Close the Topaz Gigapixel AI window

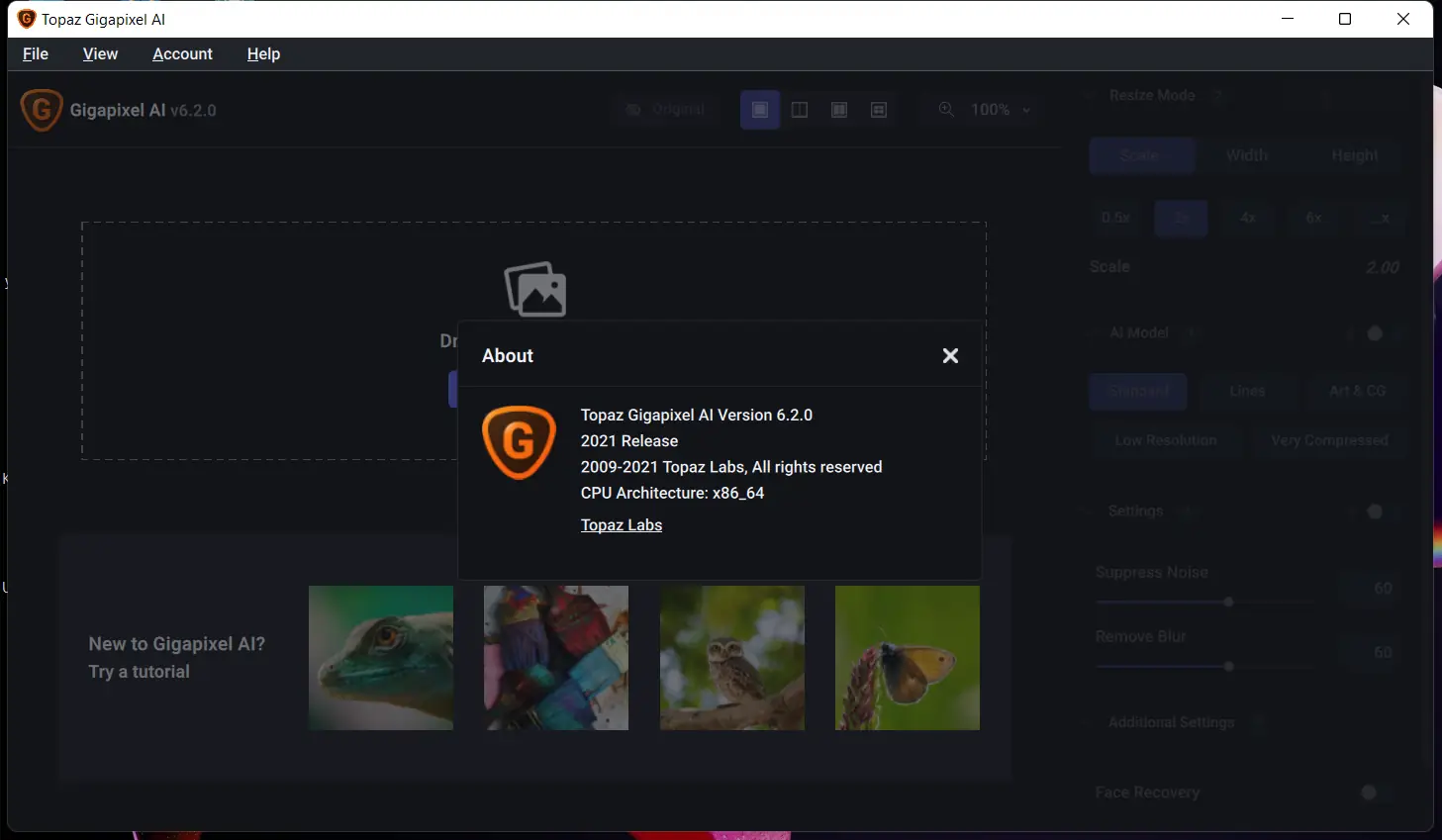coord(1403,19)
